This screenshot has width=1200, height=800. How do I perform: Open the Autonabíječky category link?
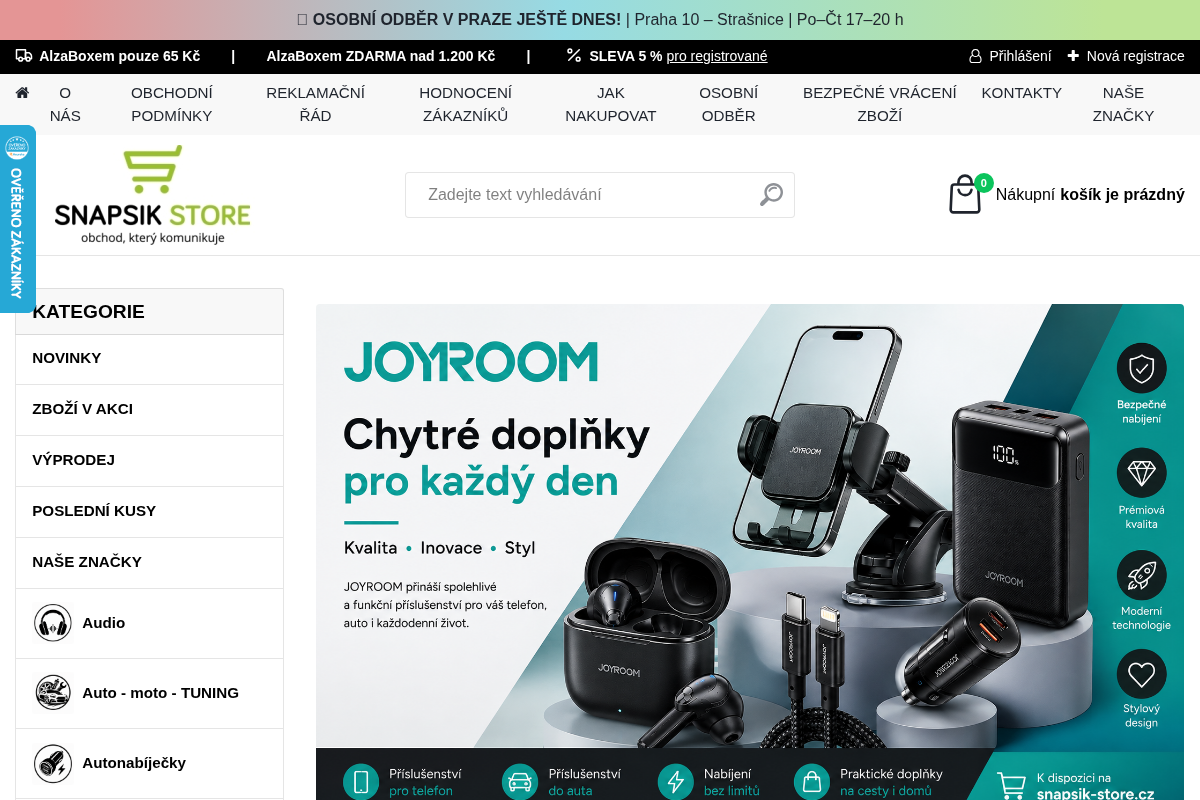point(134,763)
